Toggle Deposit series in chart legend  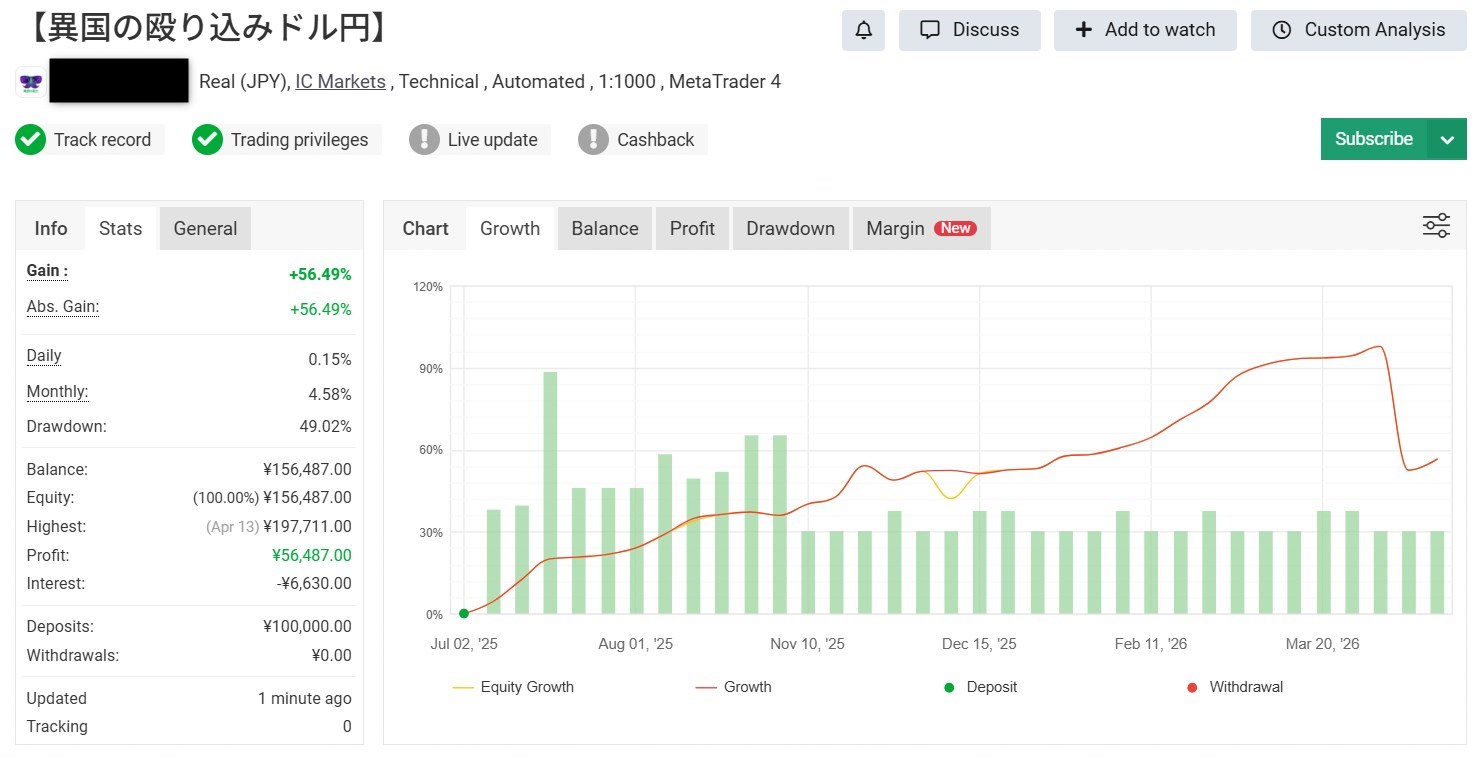coord(981,687)
